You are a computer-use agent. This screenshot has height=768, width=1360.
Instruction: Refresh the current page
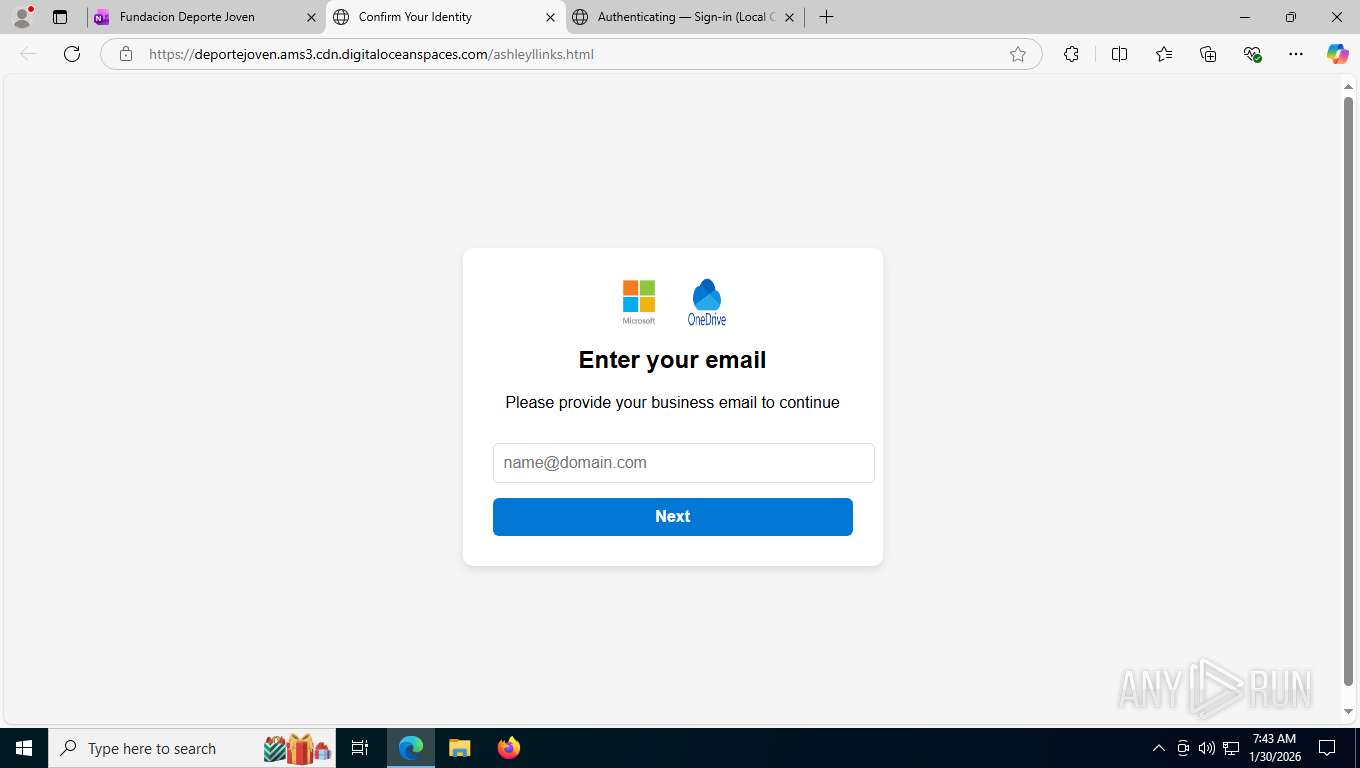[x=72, y=54]
